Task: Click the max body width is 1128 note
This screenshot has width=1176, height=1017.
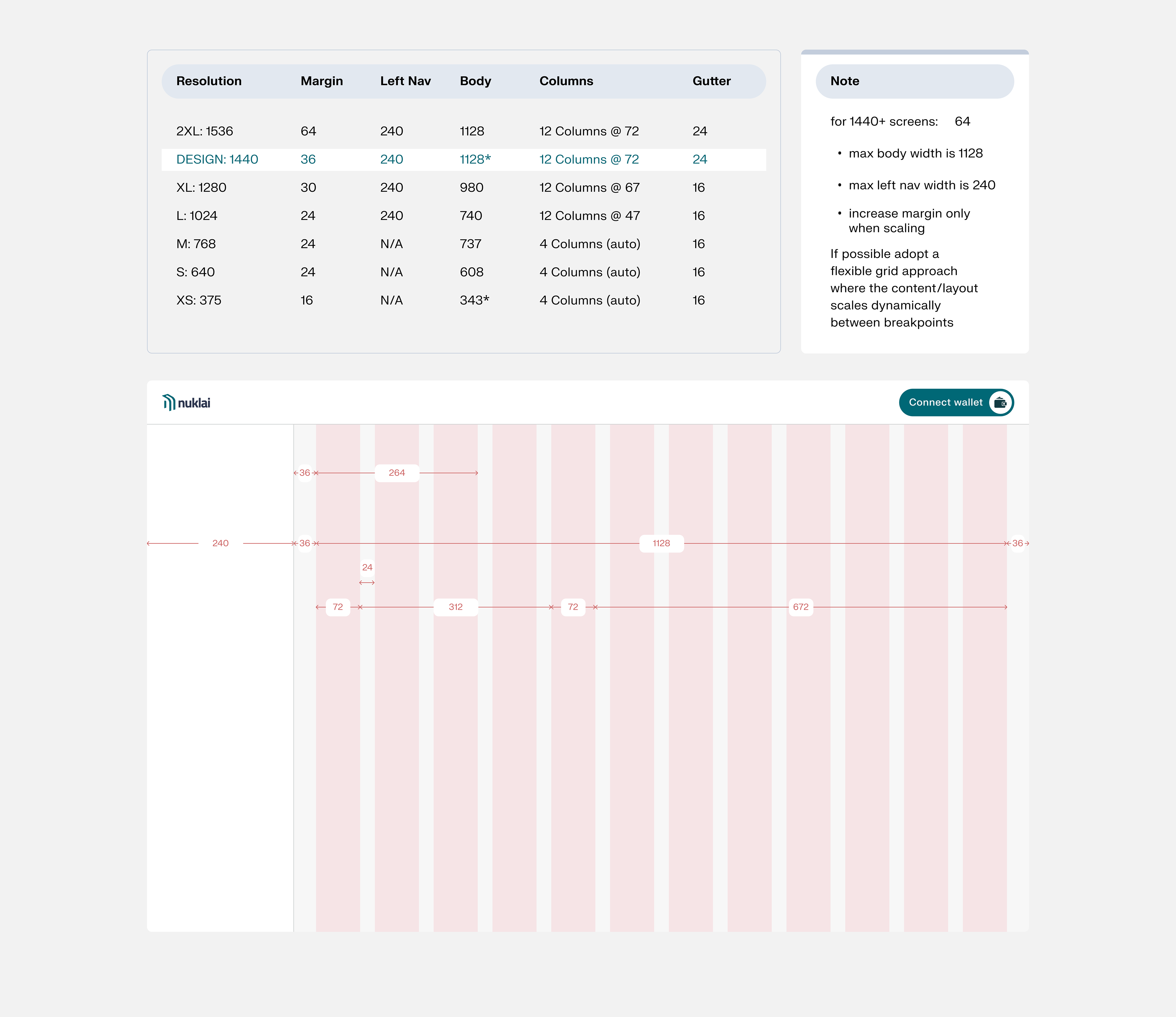Action: [x=915, y=153]
